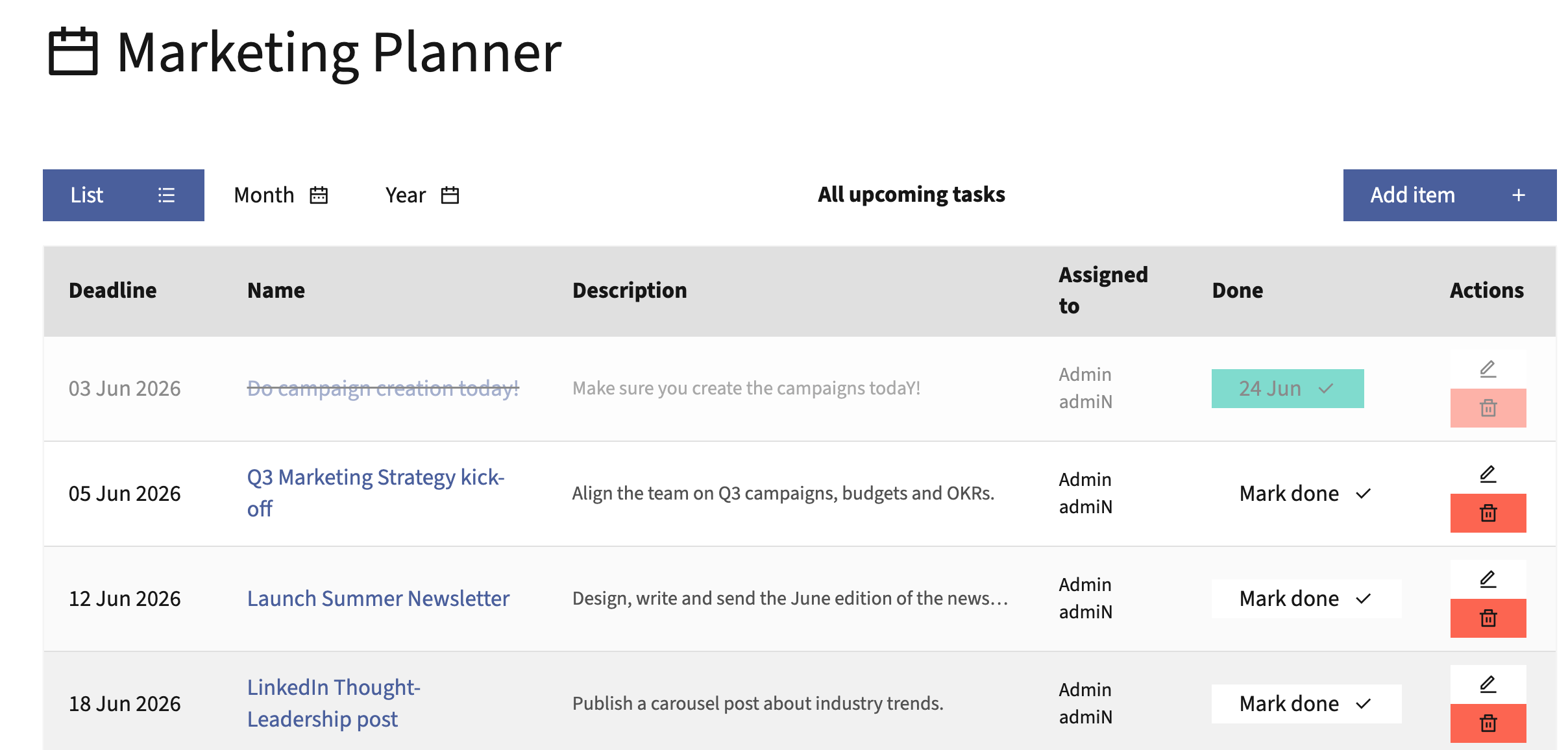Viewport: 1568px width, 750px height.
Task: Click Admin admiN in the 18 Jun row
Action: click(1086, 703)
